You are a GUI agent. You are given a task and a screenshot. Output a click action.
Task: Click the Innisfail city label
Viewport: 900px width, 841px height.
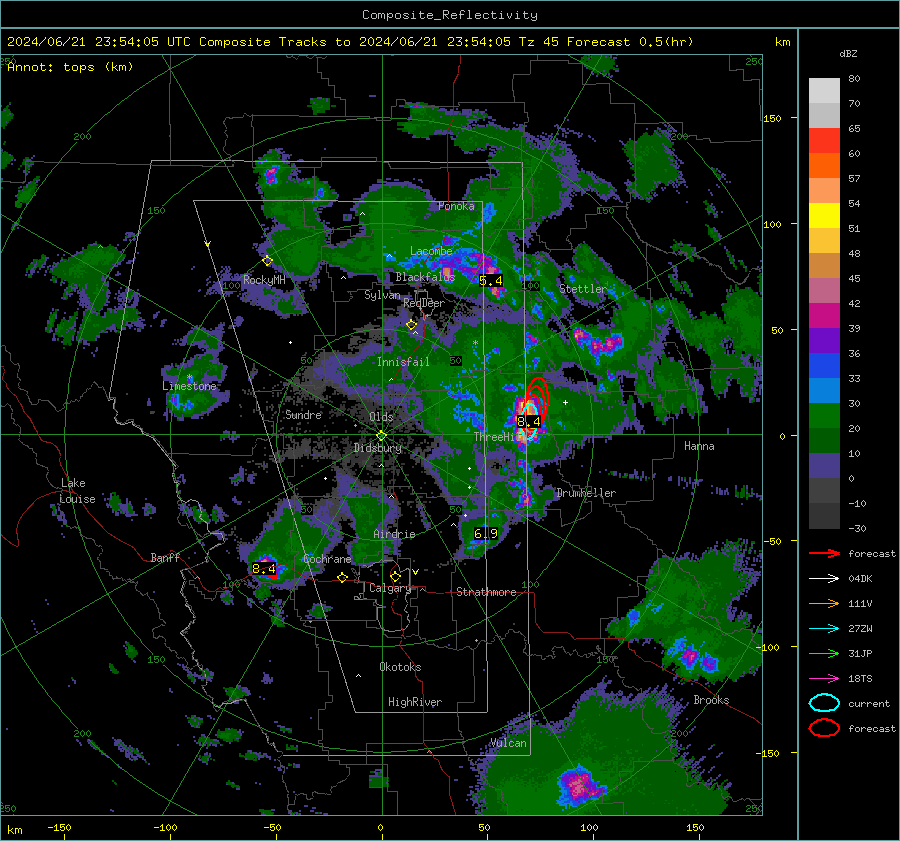pos(403,362)
